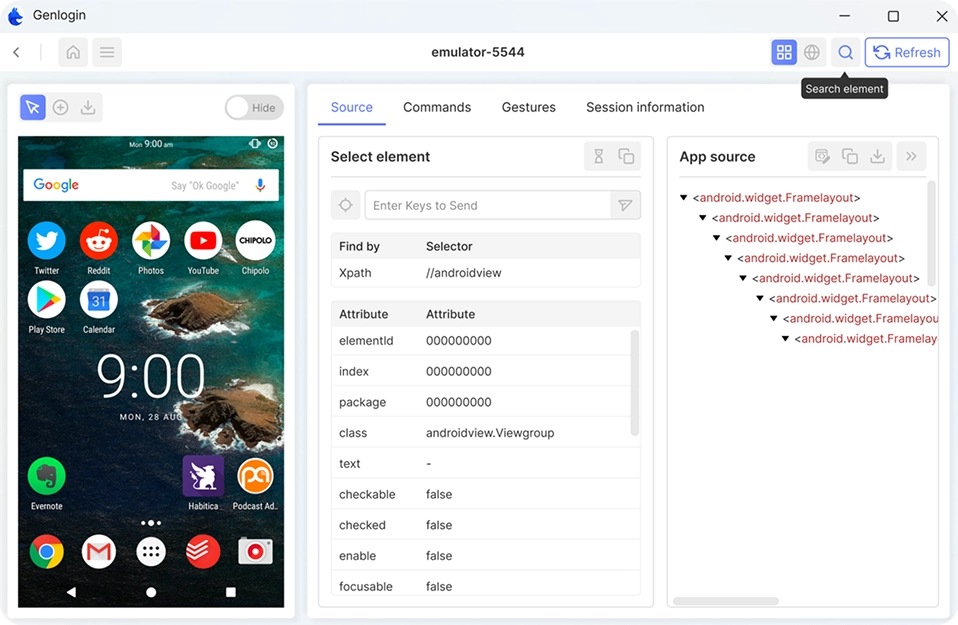The image size is (958, 625).
Task: Click the attribute table scrollbar
Action: pyautogui.click(x=634, y=382)
